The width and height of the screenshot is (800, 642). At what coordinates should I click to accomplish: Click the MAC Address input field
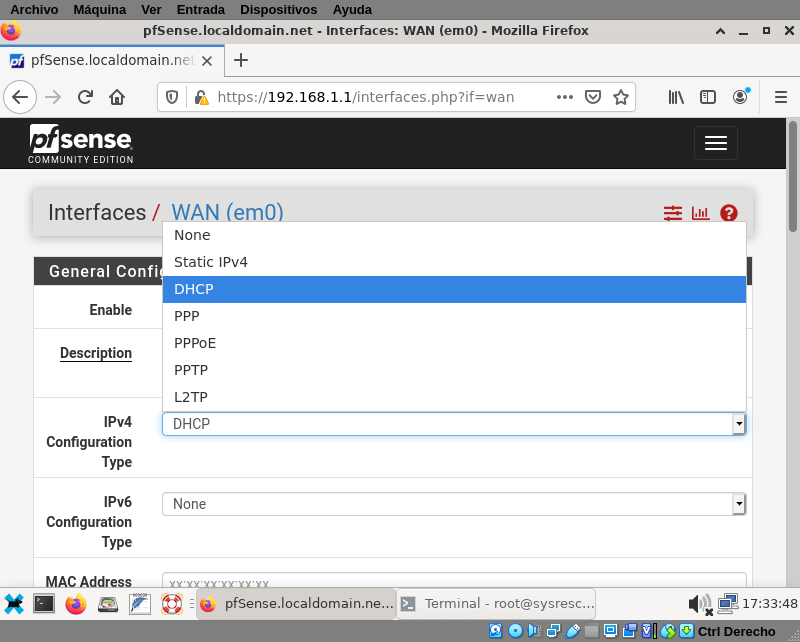click(x=454, y=580)
